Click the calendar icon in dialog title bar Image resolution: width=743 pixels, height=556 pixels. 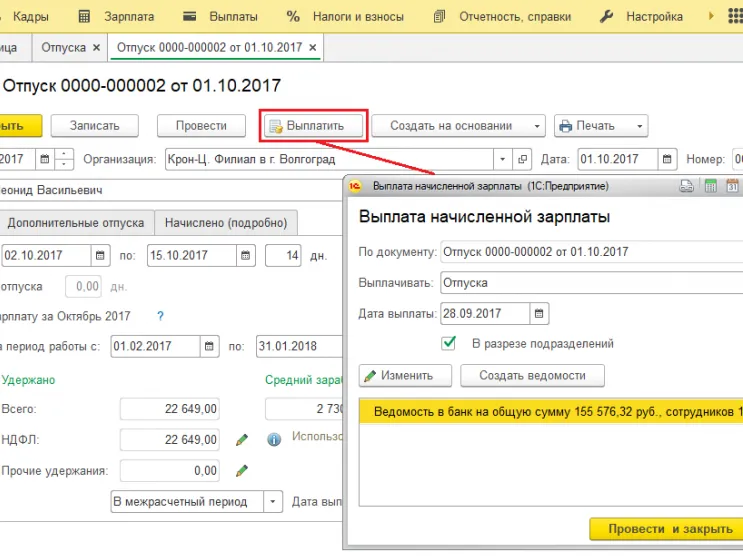pyautogui.click(x=733, y=186)
